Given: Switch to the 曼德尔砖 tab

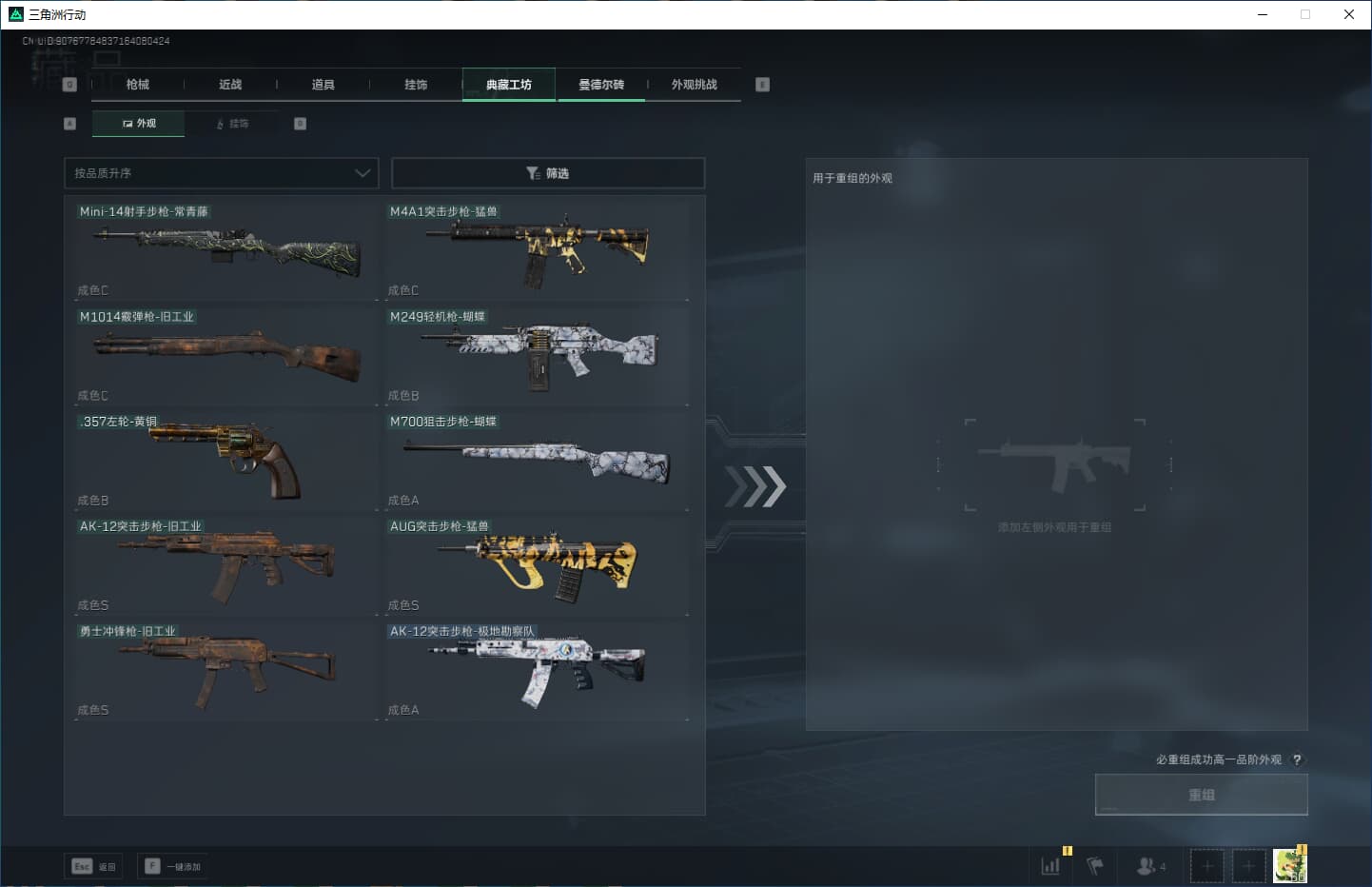Looking at the screenshot, I should click(x=601, y=85).
